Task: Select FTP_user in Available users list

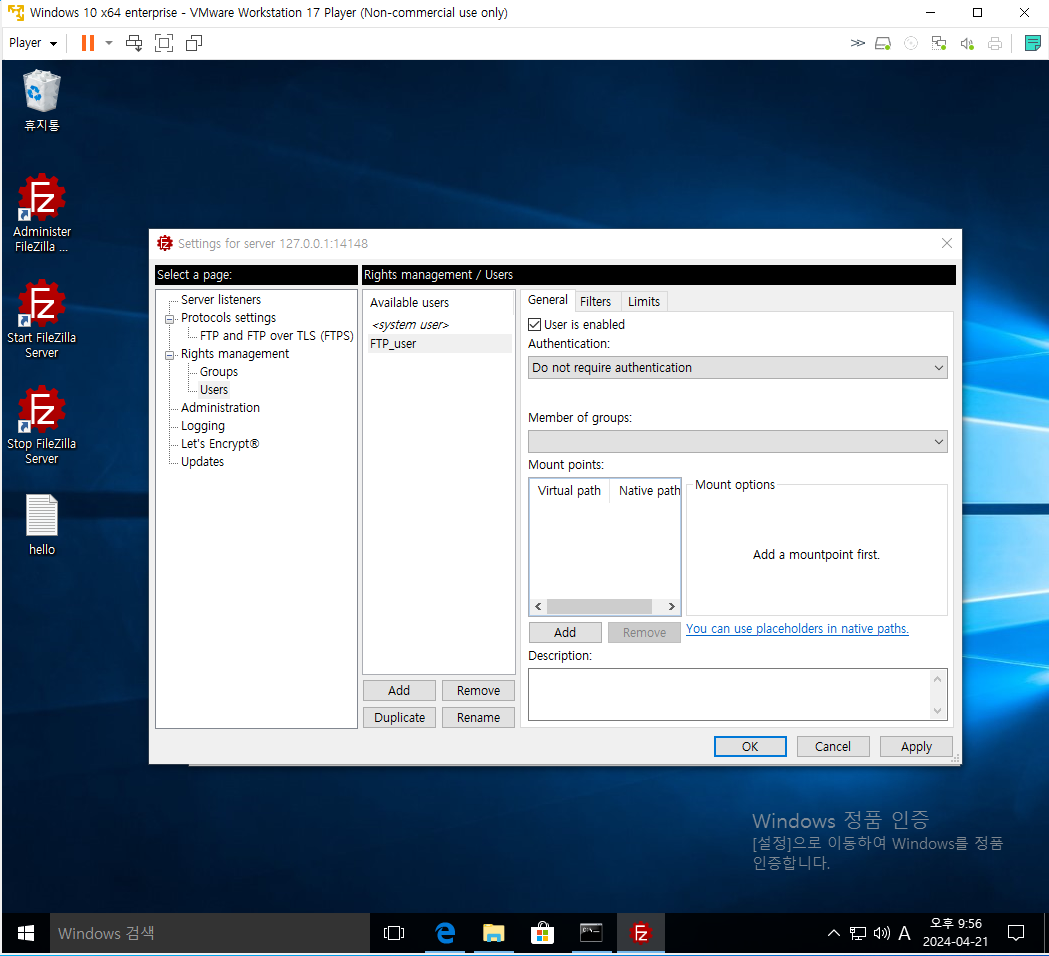Action: (439, 344)
